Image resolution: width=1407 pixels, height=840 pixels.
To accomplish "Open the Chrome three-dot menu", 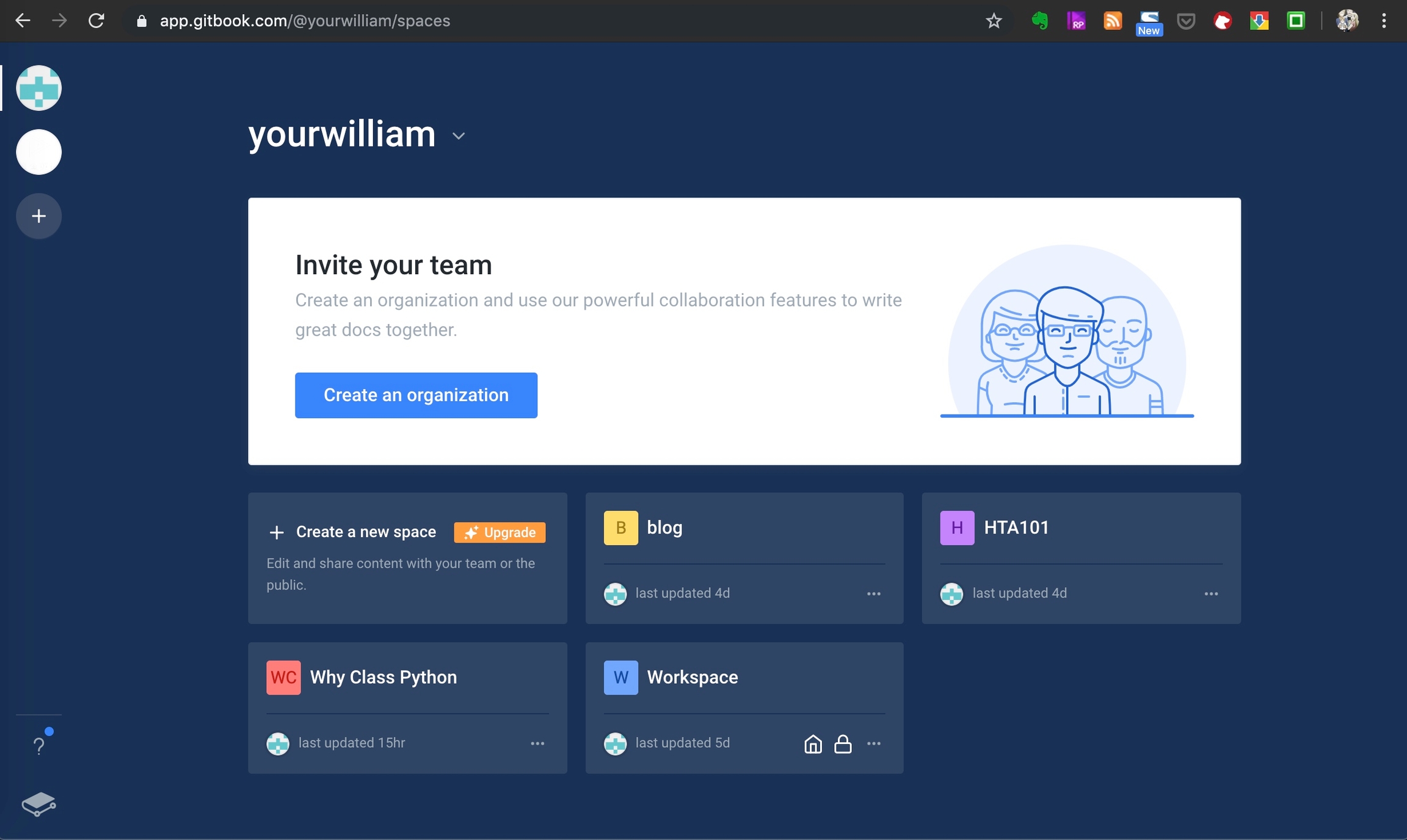I will 1384,21.
